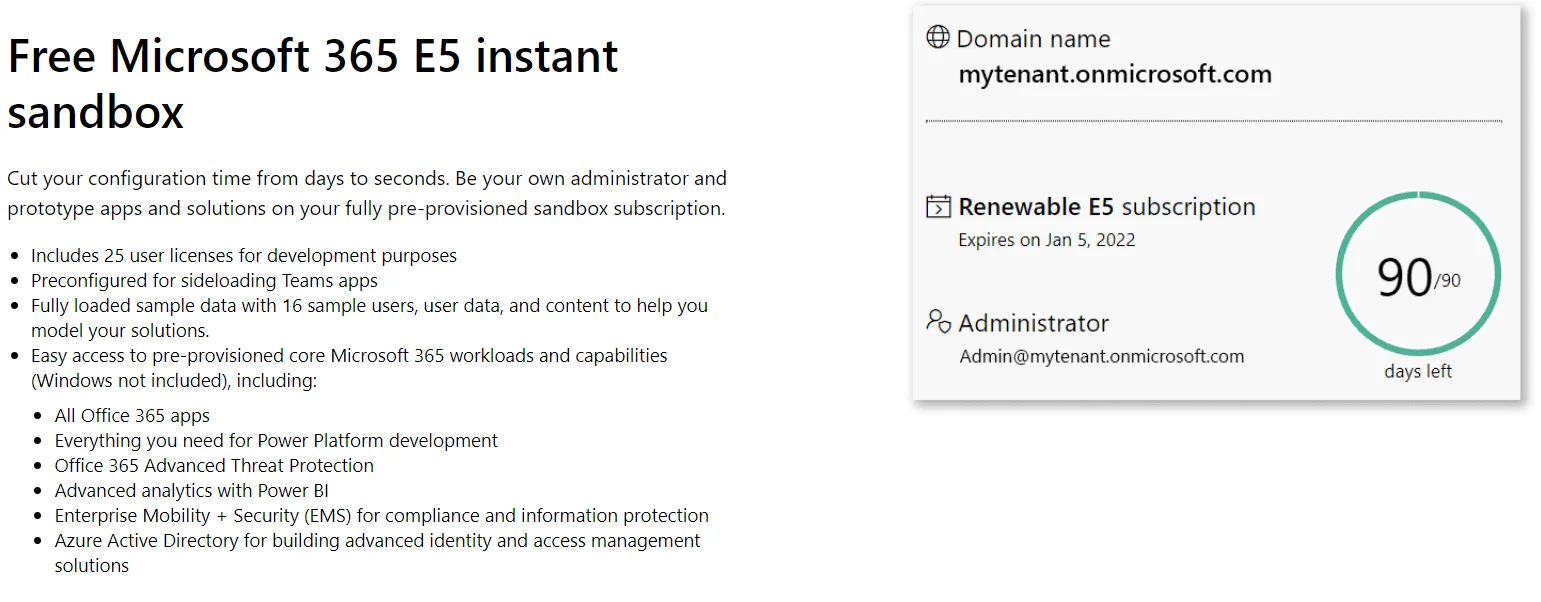Image resolution: width=1541 pixels, height=602 pixels.
Task: Click the Administrator label in the card
Action: [x=1033, y=323]
